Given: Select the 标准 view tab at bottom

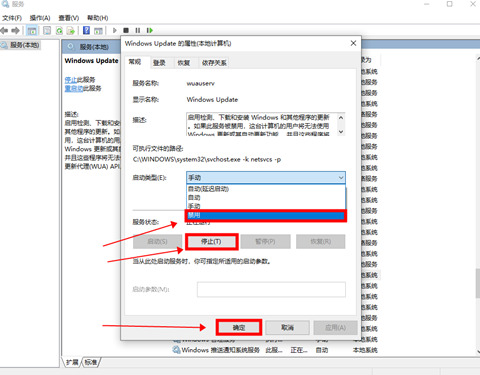Looking at the screenshot, I should 91,362.
